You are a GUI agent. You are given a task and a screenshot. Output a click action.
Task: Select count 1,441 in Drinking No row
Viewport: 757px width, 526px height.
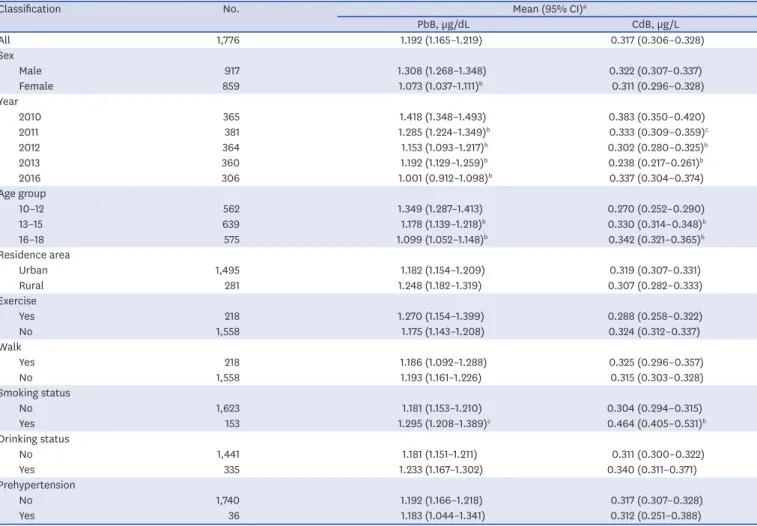pos(228,455)
